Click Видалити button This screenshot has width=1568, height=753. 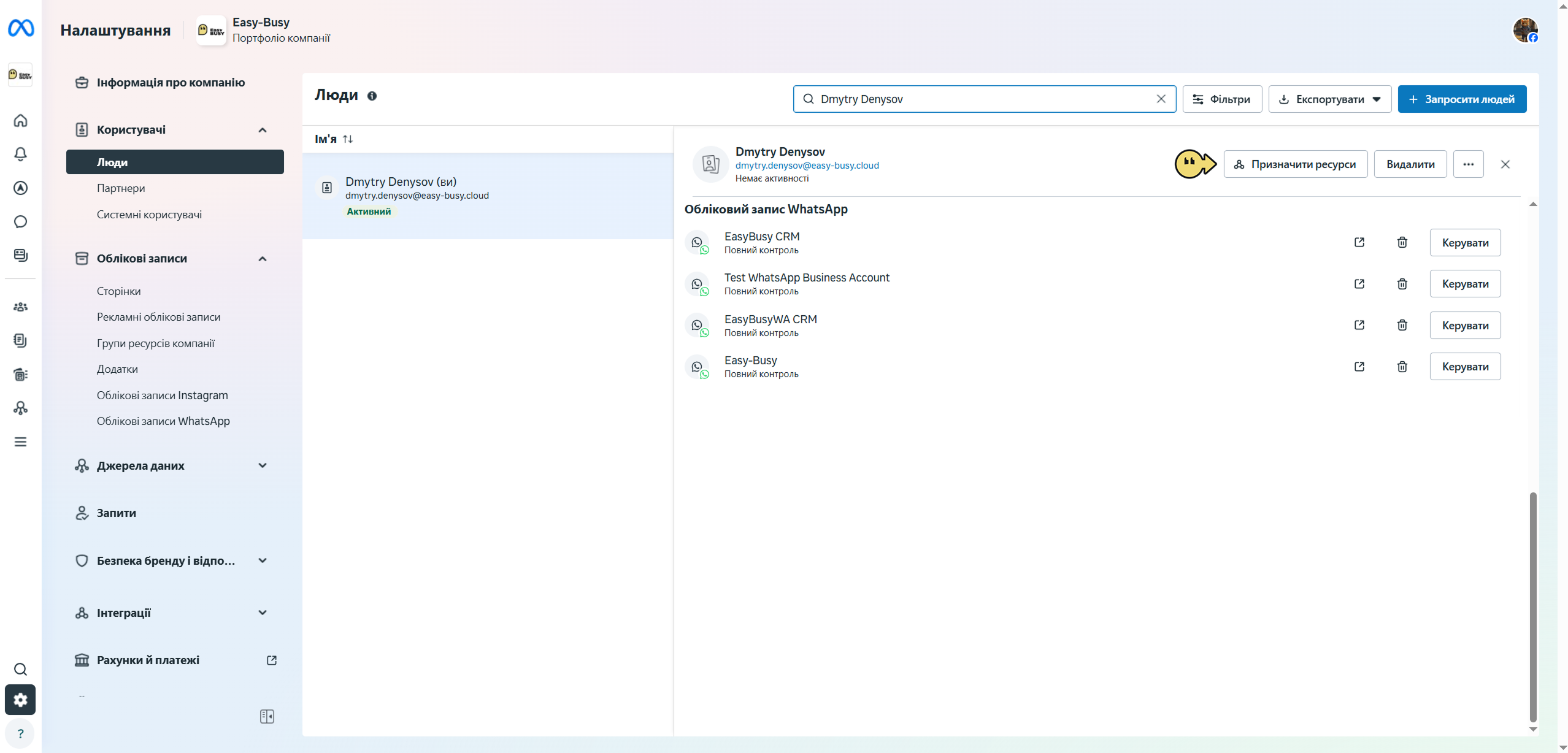click(1410, 164)
